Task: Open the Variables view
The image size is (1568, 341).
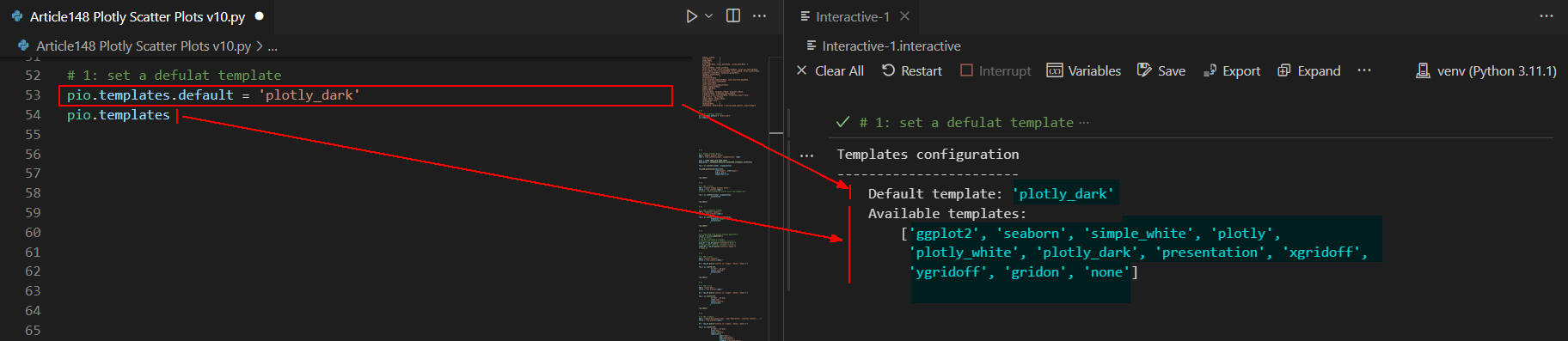Action: click(x=1084, y=70)
